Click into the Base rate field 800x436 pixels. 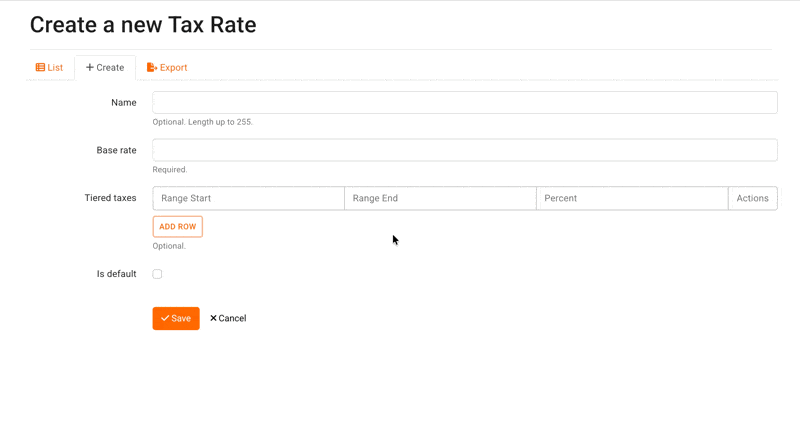click(x=464, y=150)
